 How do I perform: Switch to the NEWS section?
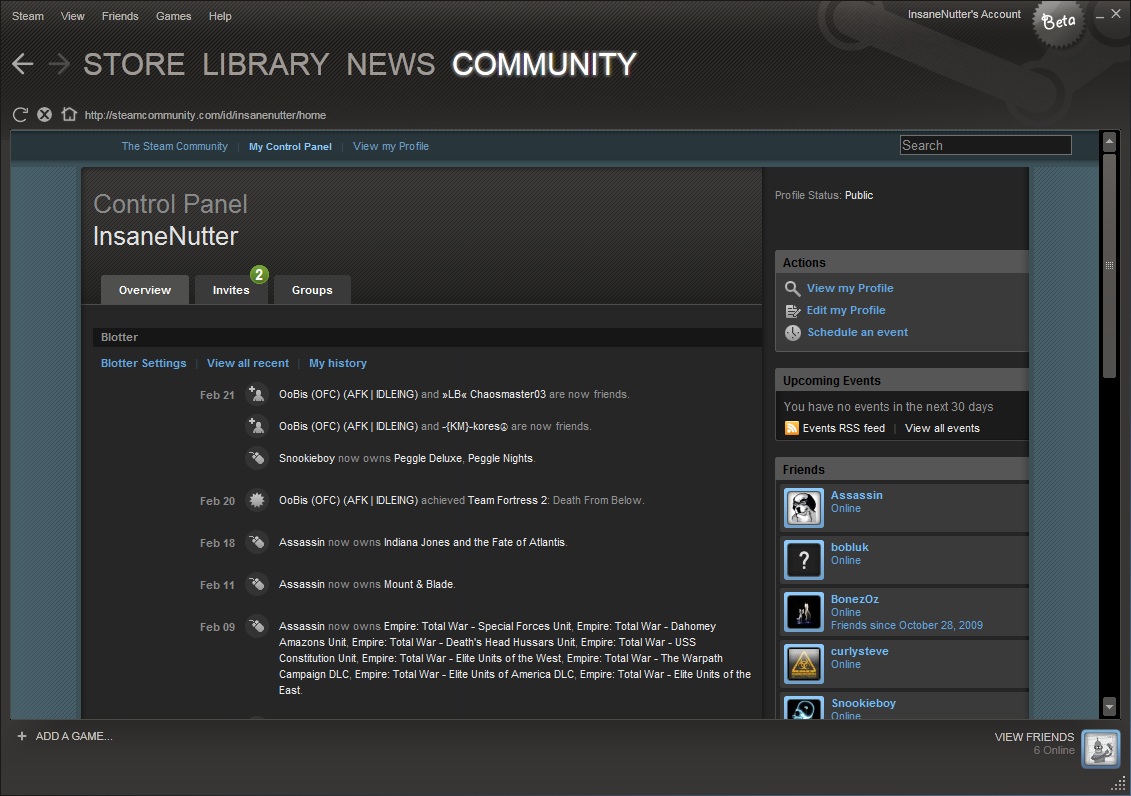click(x=390, y=64)
